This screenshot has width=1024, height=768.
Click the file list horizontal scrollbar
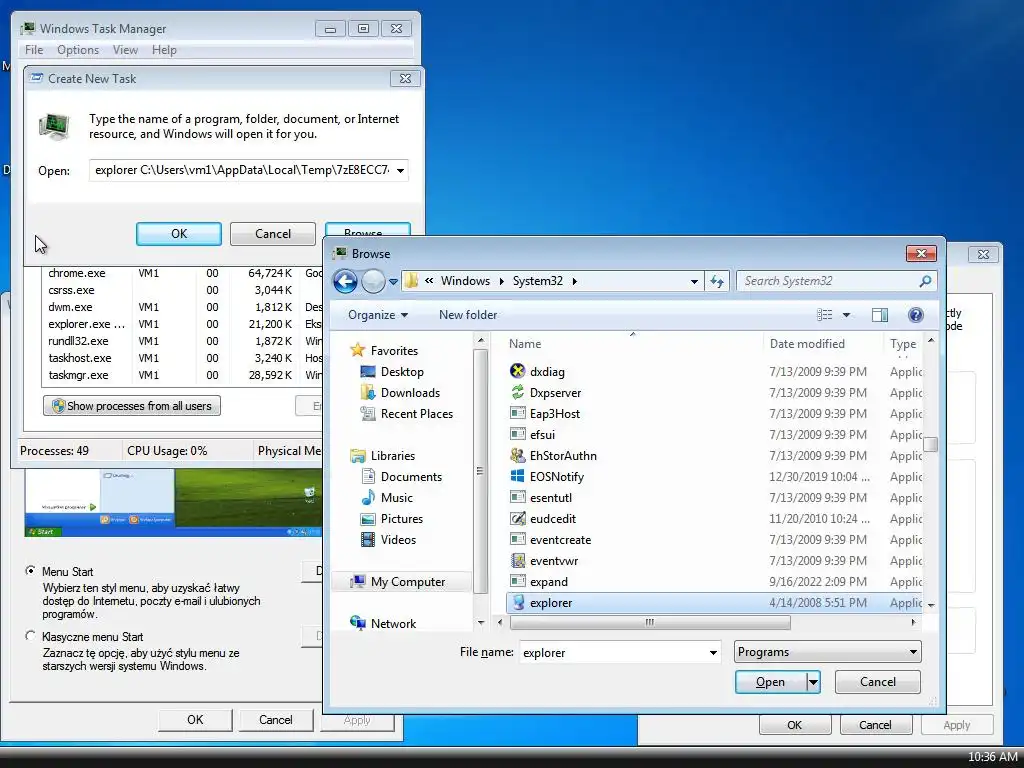(x=650, y=622)
